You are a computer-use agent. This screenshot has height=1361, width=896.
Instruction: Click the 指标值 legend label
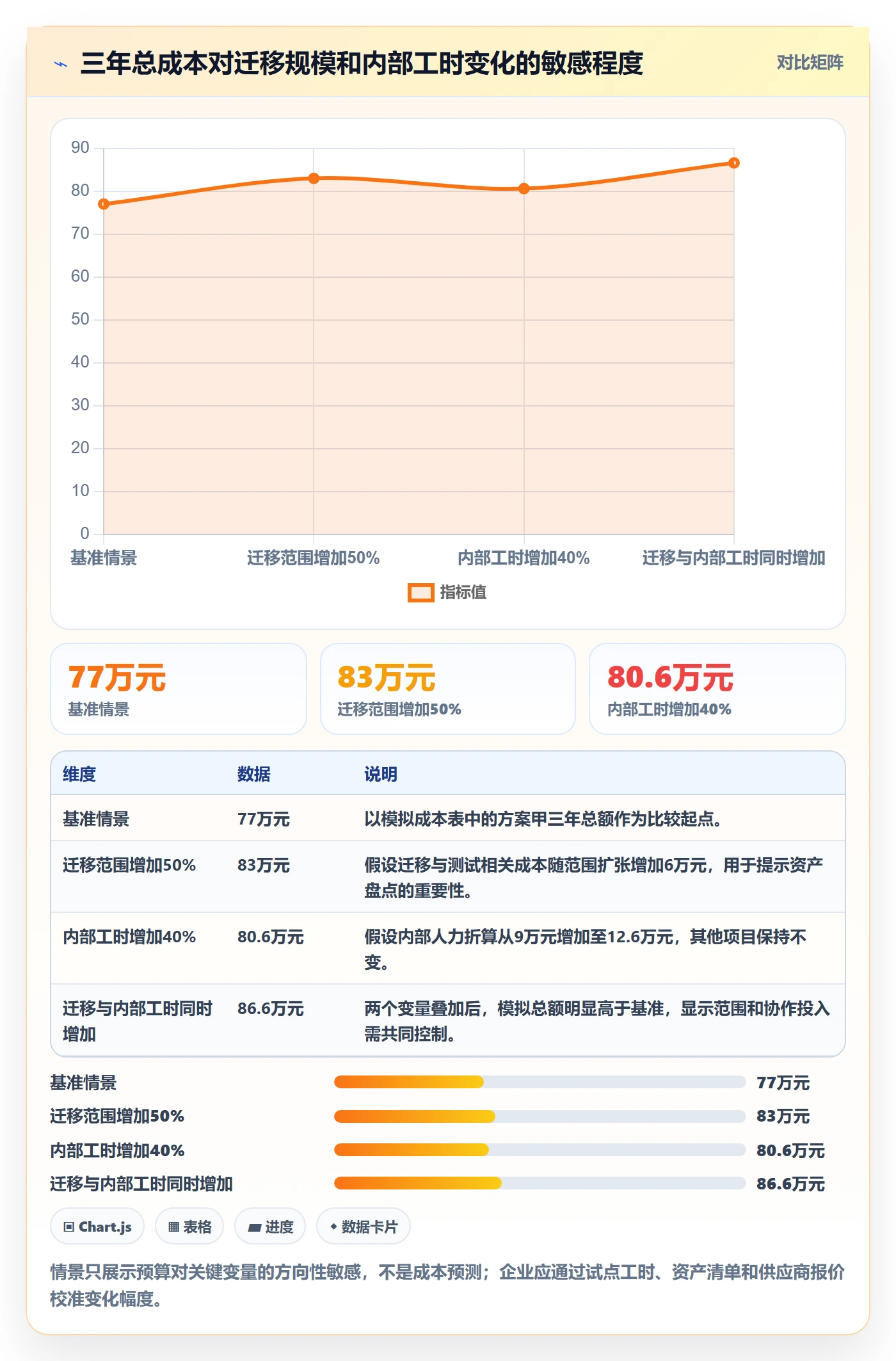point(463,593)
